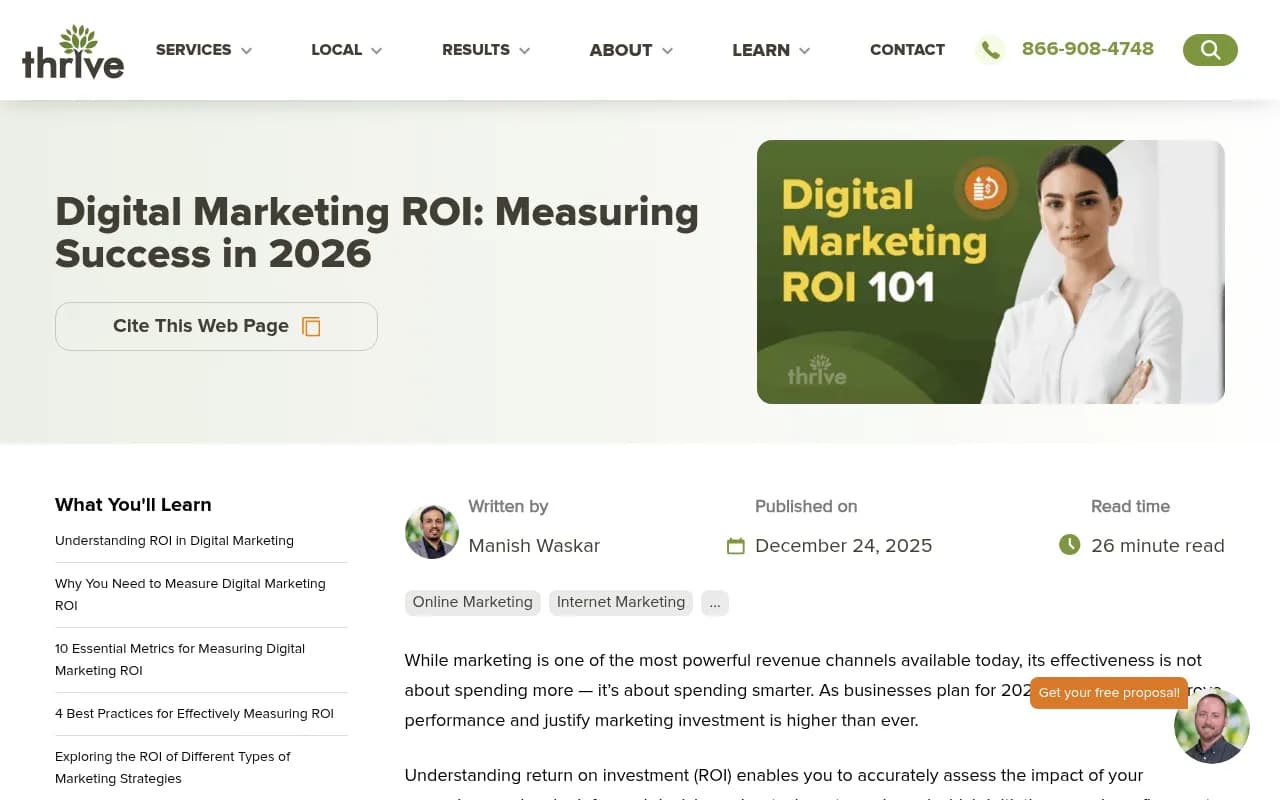Select the Internet Marketing tag
The height and width of the screenshot is (800, 1280).
click(621, 602)
